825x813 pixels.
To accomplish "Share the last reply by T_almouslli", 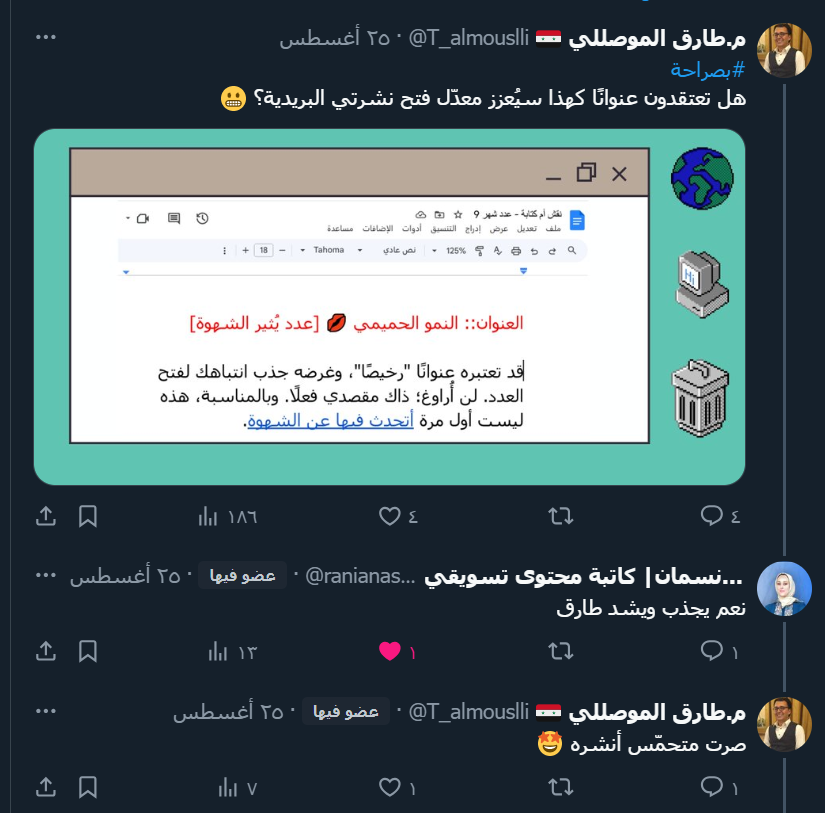I will (46, 787).
